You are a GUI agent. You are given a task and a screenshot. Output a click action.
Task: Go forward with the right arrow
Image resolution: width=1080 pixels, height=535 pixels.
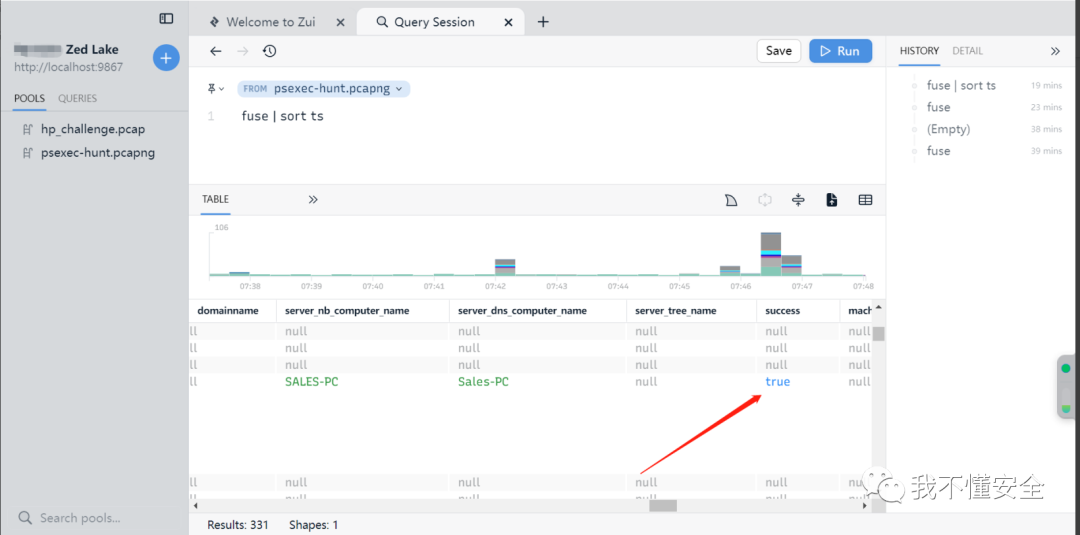click(242, 51)
